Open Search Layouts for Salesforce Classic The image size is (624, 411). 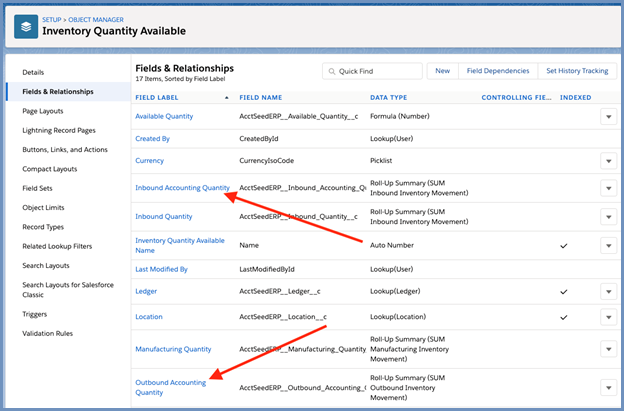click(68, 290)
